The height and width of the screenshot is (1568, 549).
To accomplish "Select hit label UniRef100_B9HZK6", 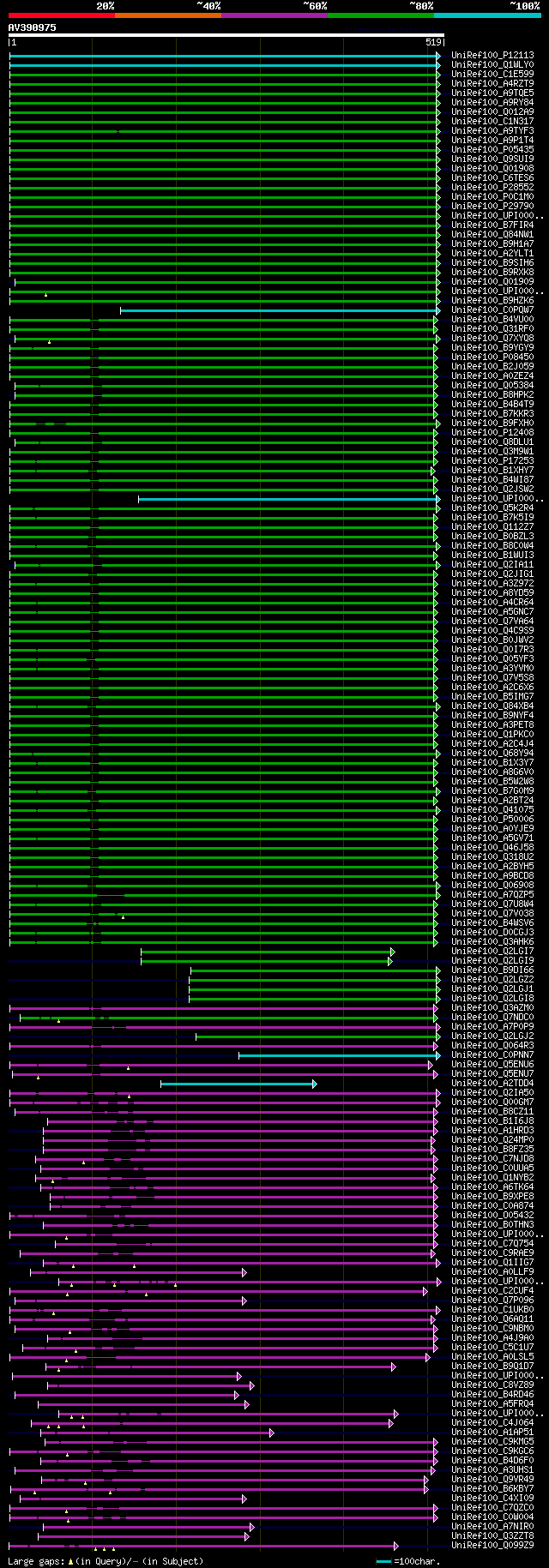I will click(492, 301).
